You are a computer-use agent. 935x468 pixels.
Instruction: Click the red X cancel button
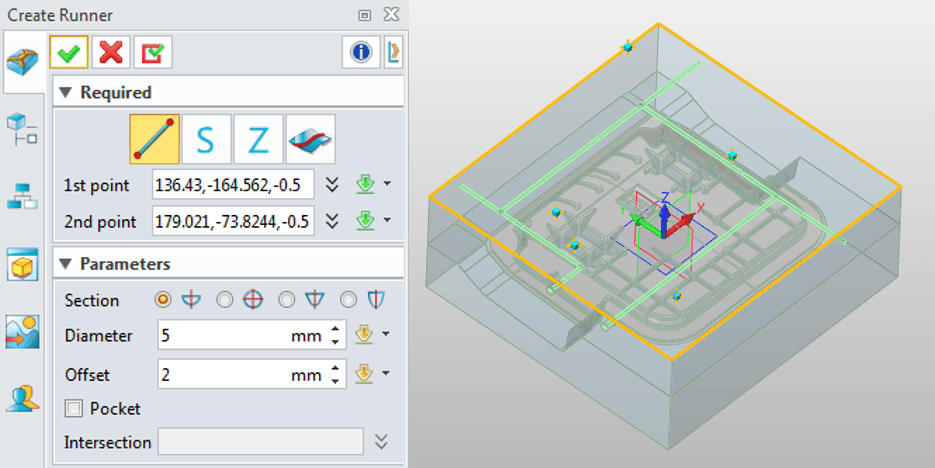111,52
